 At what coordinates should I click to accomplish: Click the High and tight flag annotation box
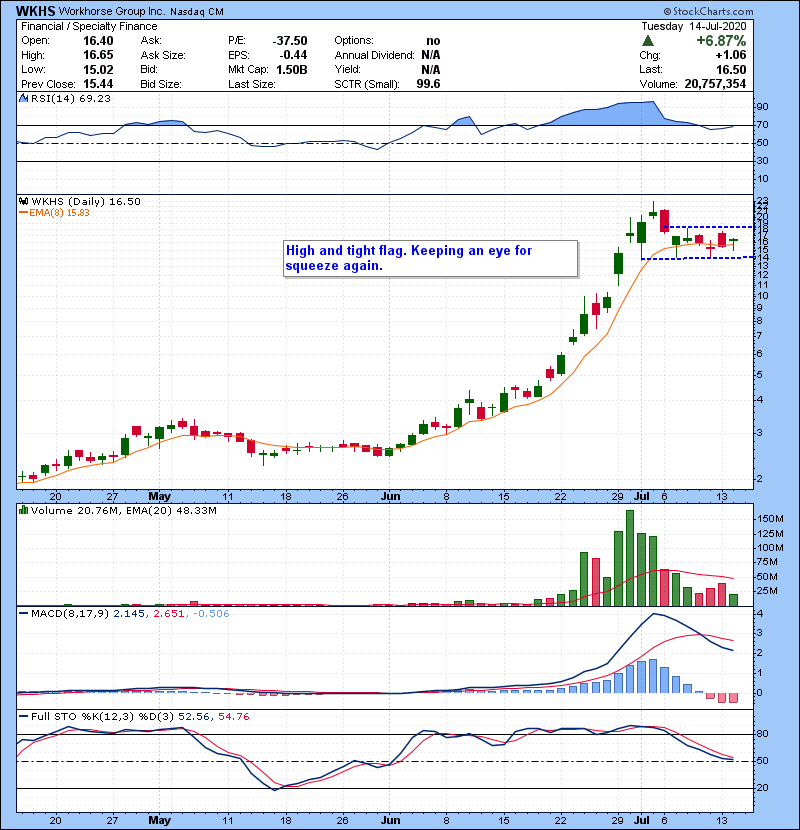pos(430,258)
